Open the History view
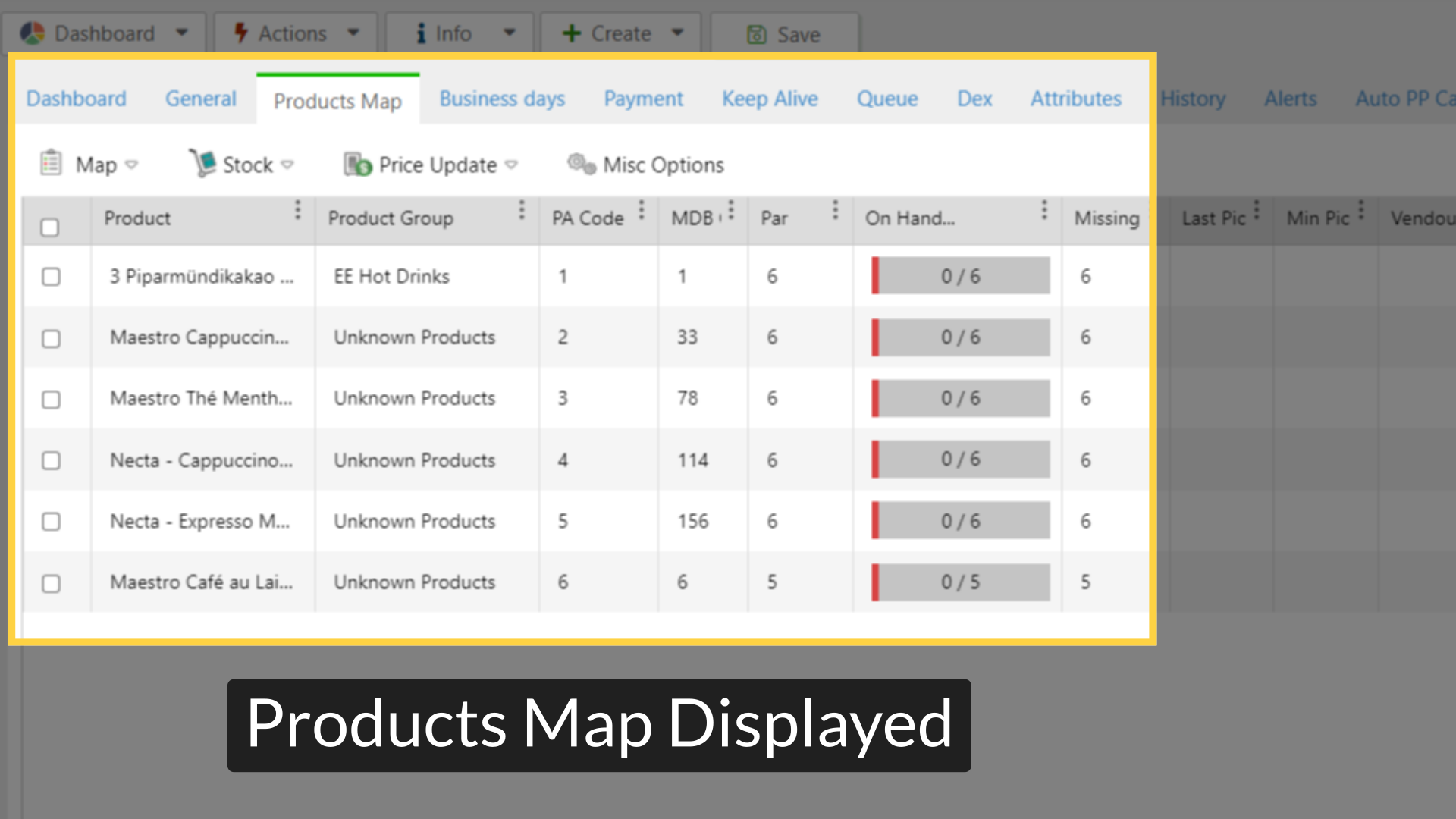The height and width of the screenshot is (819, 1456). tap(1193, 99)
